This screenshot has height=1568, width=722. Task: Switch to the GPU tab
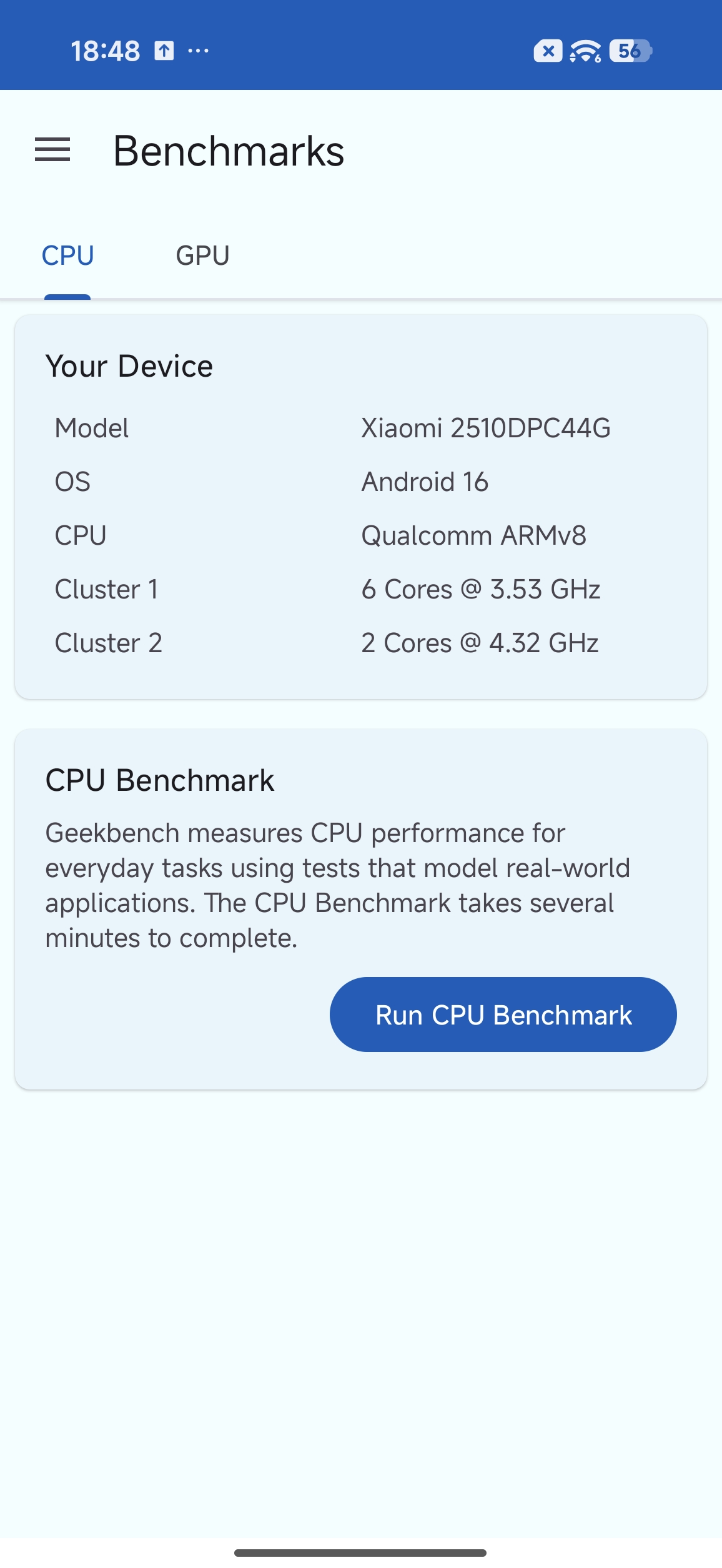(202, 256)
